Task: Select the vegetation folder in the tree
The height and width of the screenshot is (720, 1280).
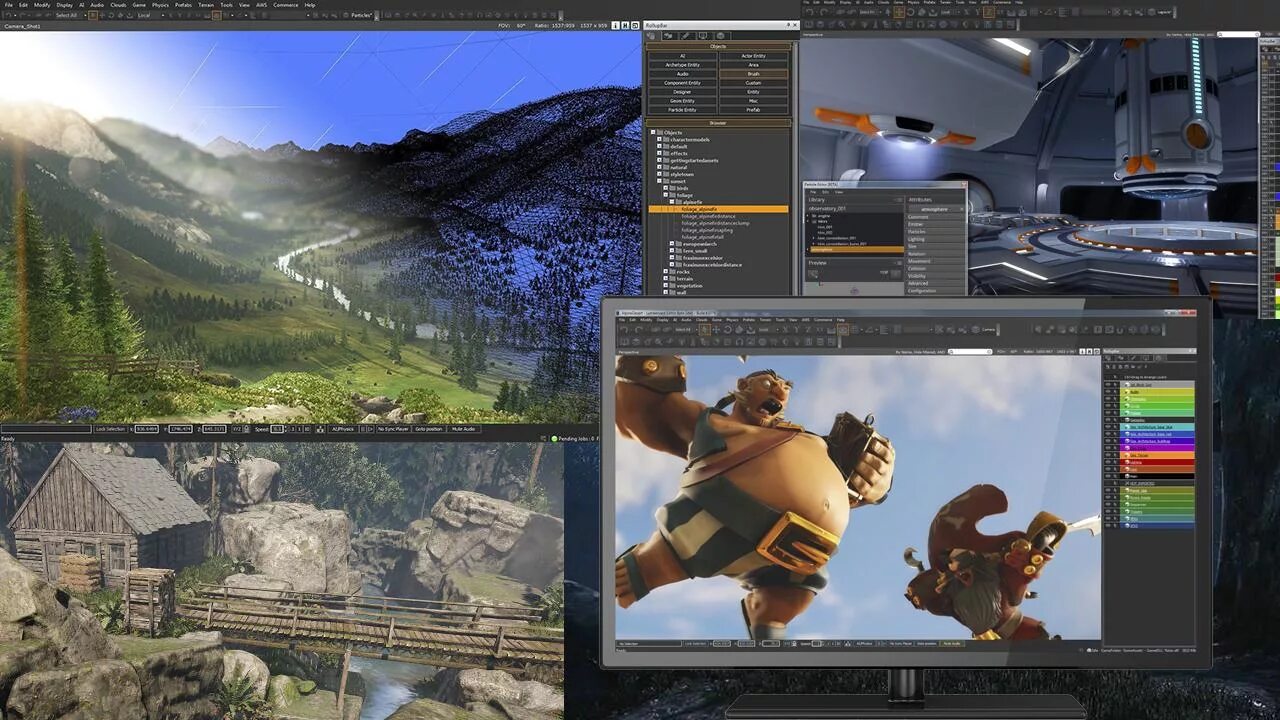Action: coord(689,286)
